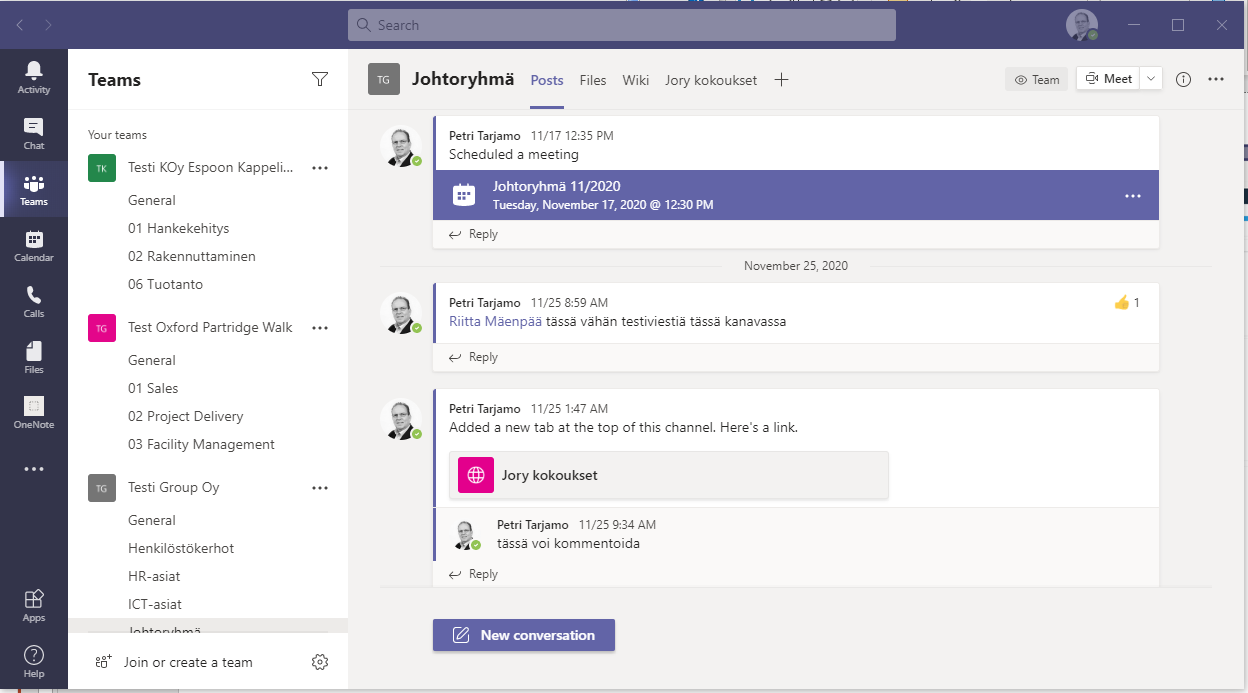
Task: Expand the Meet options dropdown arrow
Action: coord(1151,79)
